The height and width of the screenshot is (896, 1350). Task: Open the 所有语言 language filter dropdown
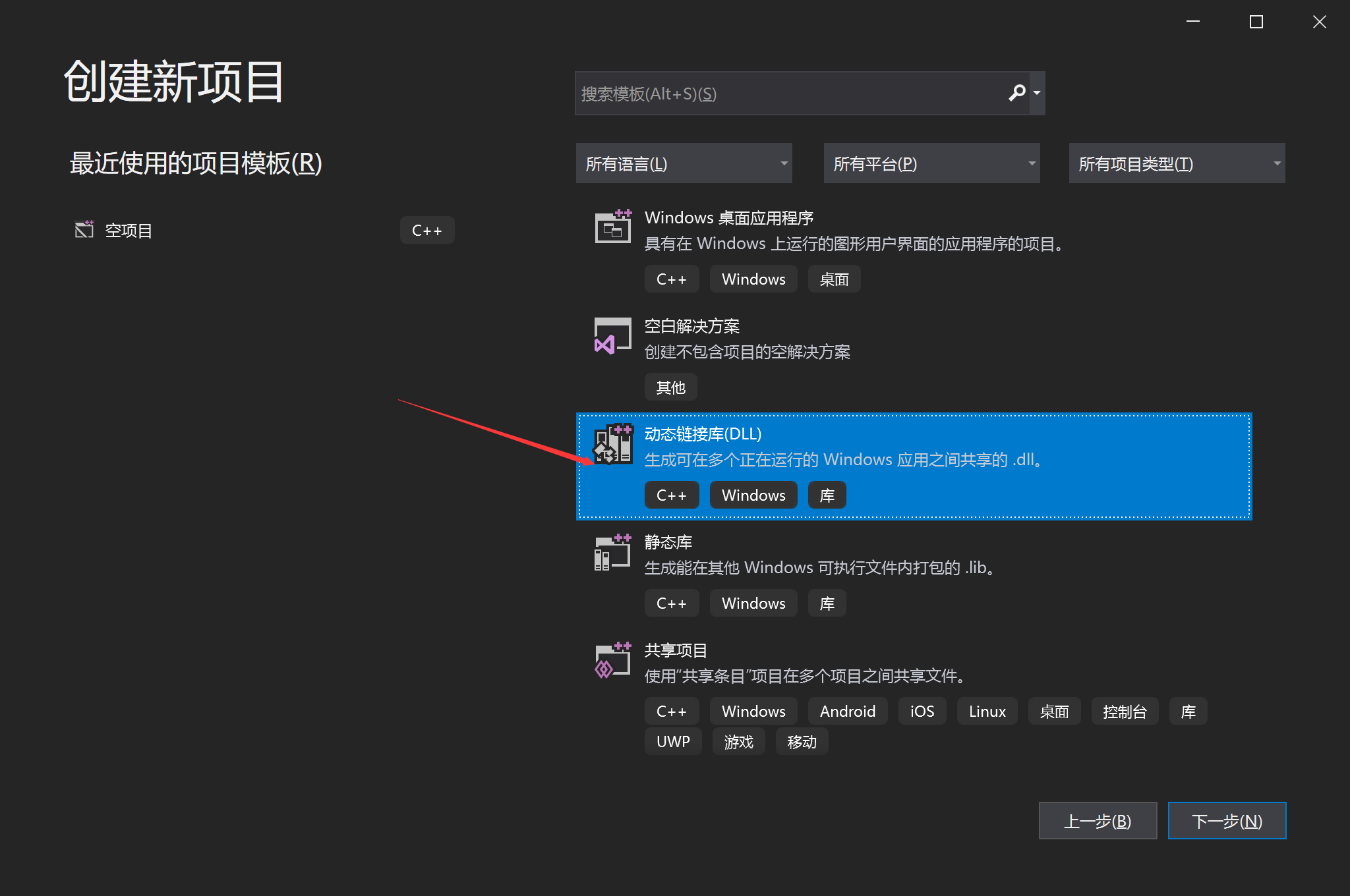[x=684, y=163]
